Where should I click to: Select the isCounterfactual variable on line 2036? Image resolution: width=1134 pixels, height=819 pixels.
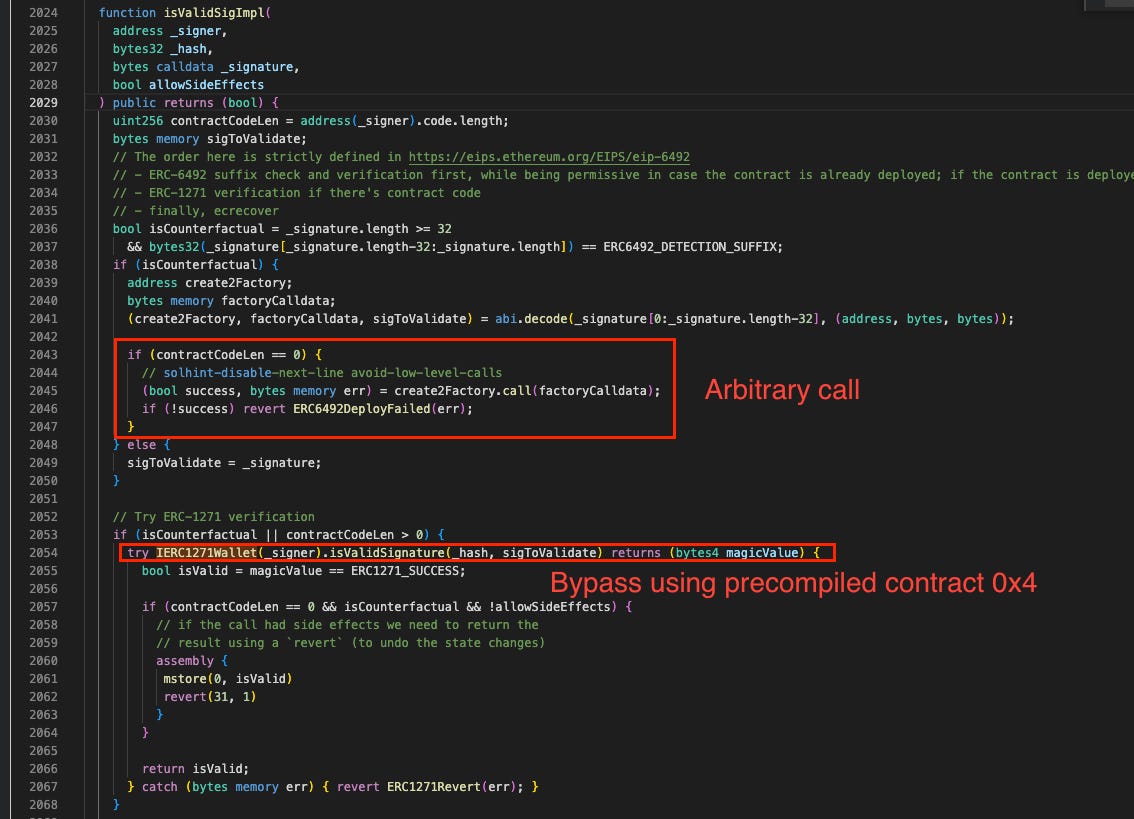coord(198,228)
